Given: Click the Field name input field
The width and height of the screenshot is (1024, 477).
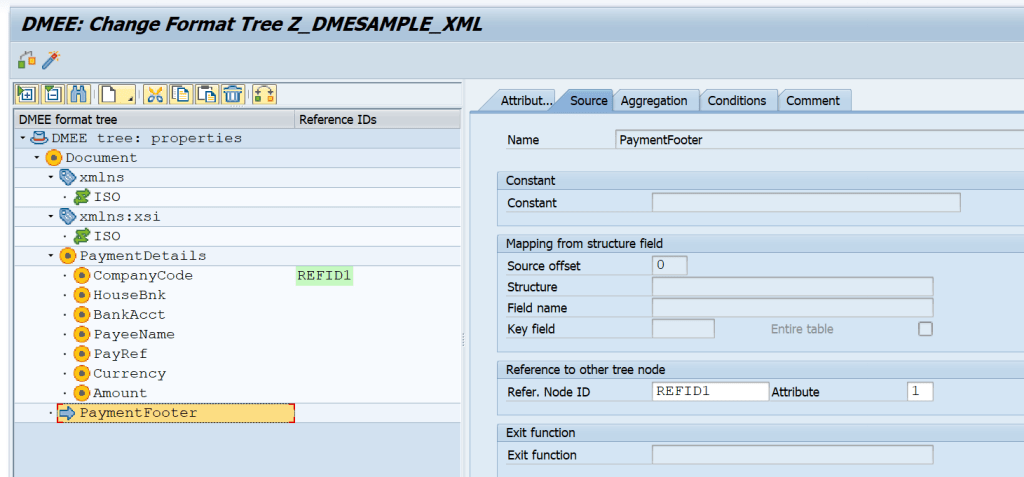Looking at the screenshot, I should coord(792,308).
